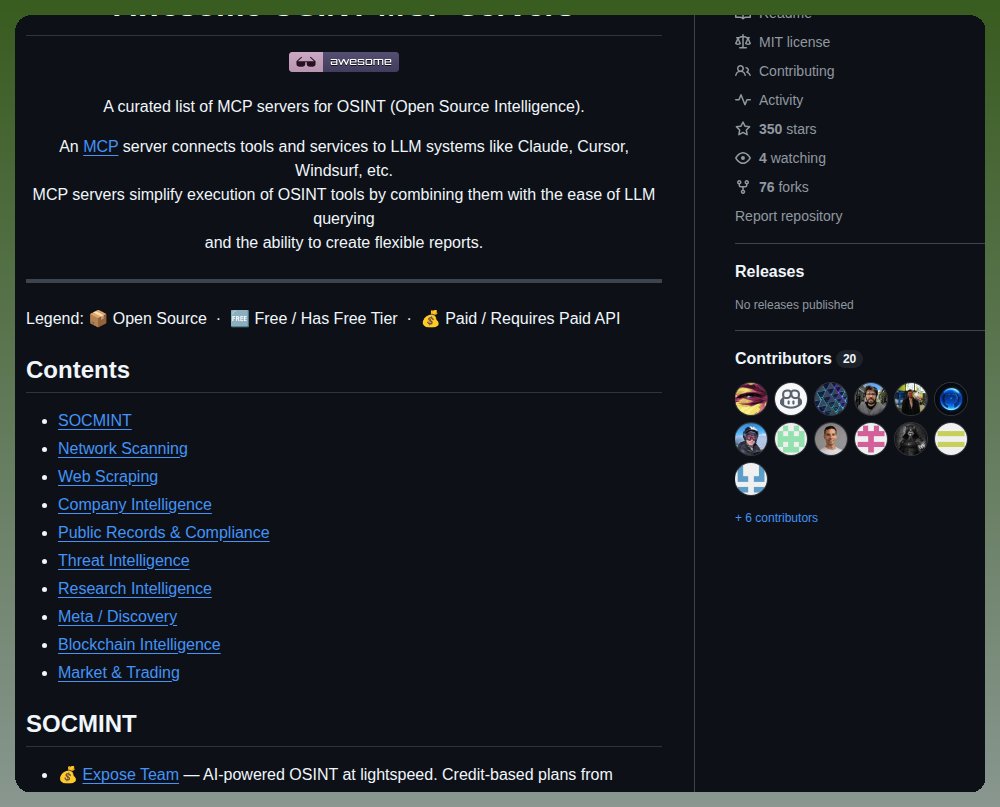
Task: Jump to Network Scanning section
Action: (122, 448)
